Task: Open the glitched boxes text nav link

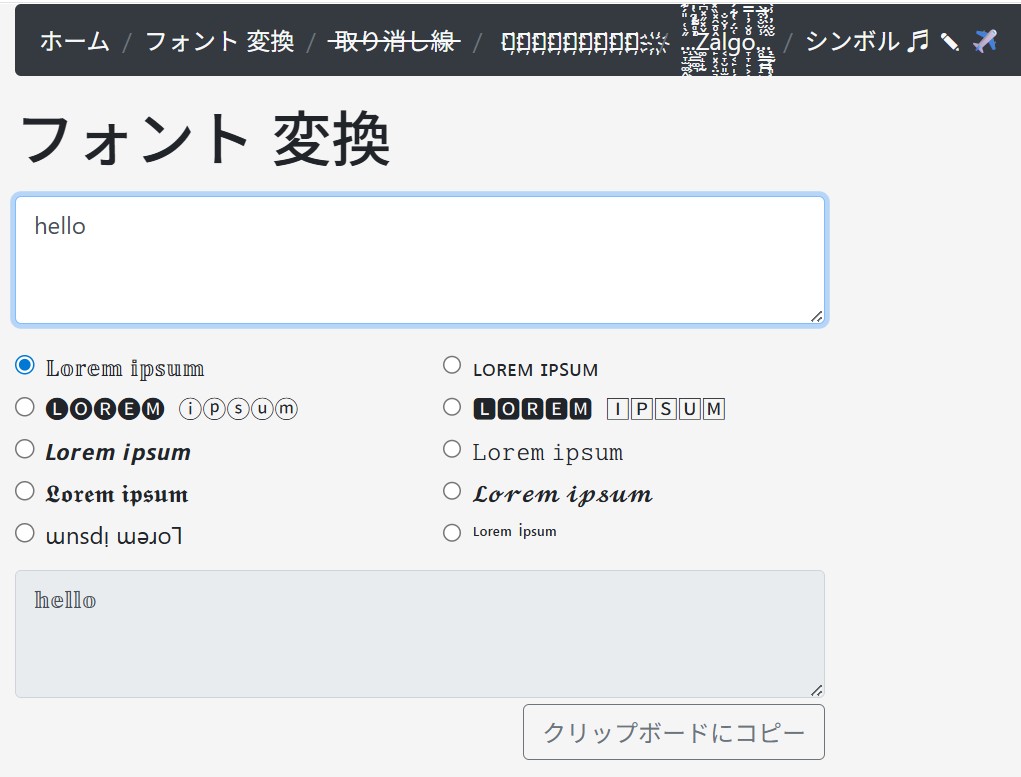Action: 584,42
